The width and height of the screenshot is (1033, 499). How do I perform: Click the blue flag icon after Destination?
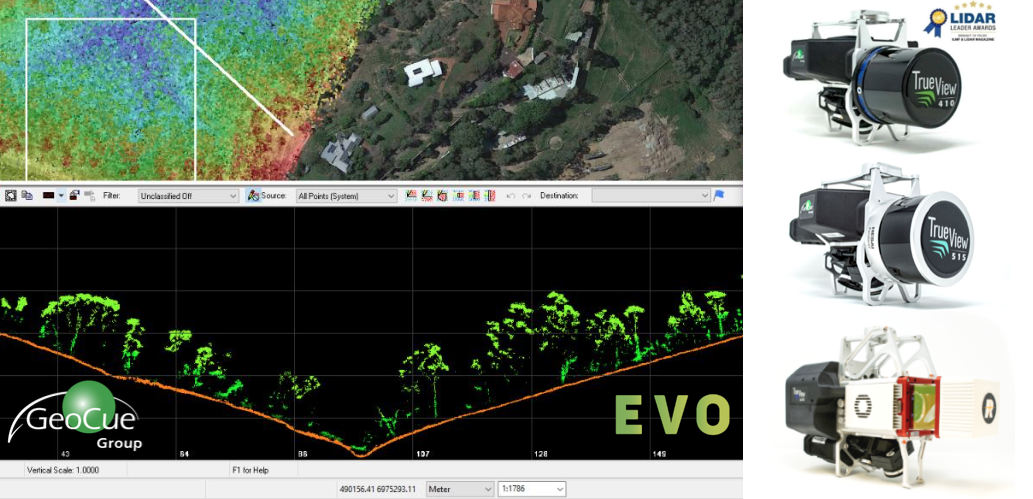coord(719,195)
